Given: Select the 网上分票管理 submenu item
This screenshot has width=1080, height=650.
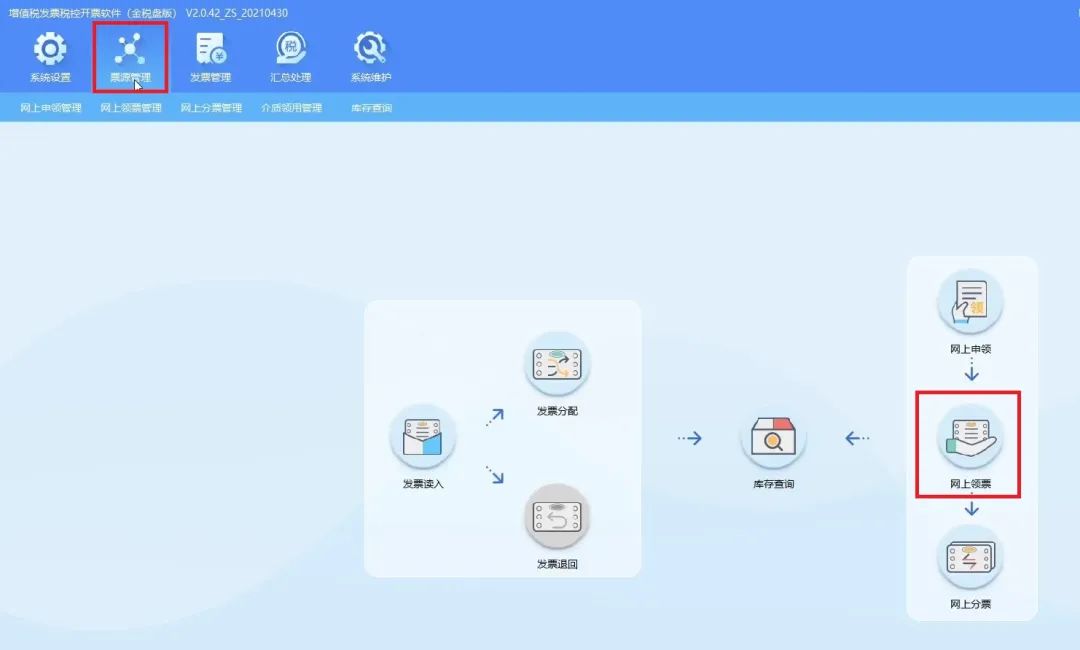Looking at the screenshot, I should (x=211, y=107).
